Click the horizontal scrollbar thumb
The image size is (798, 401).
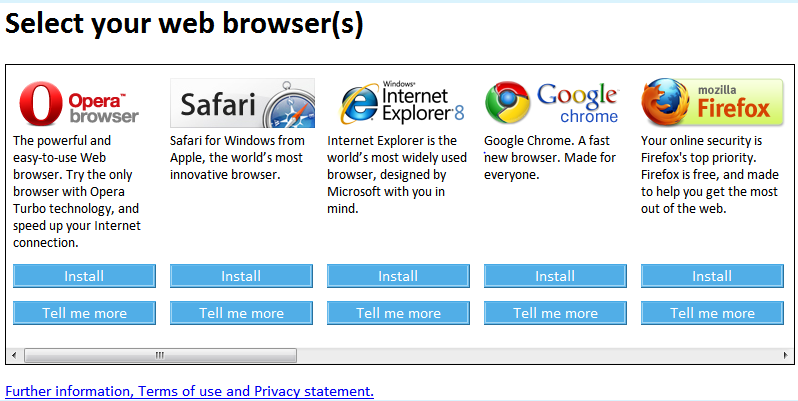(160, 355)
